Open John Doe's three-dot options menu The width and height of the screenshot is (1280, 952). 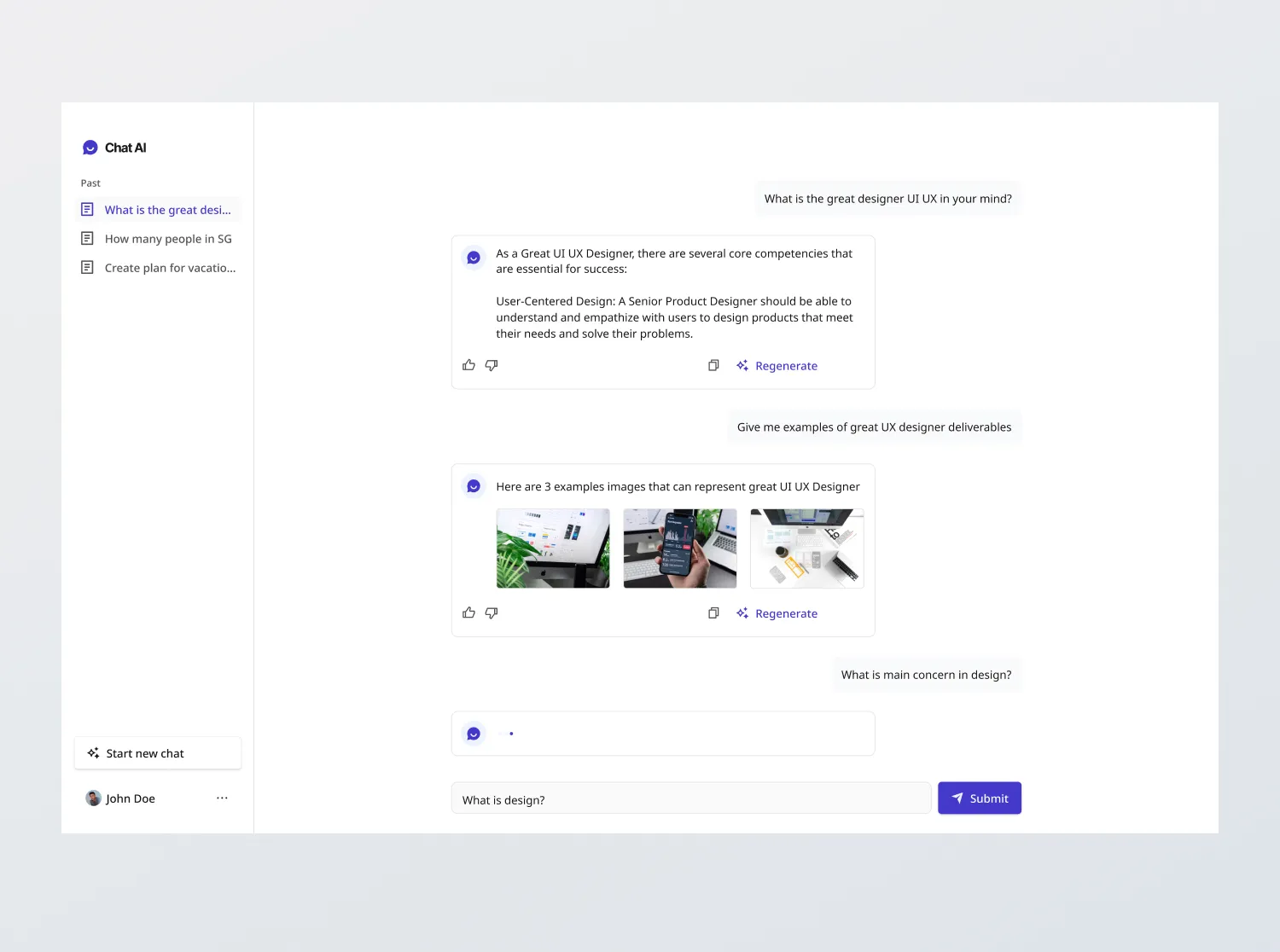point(222,798)
